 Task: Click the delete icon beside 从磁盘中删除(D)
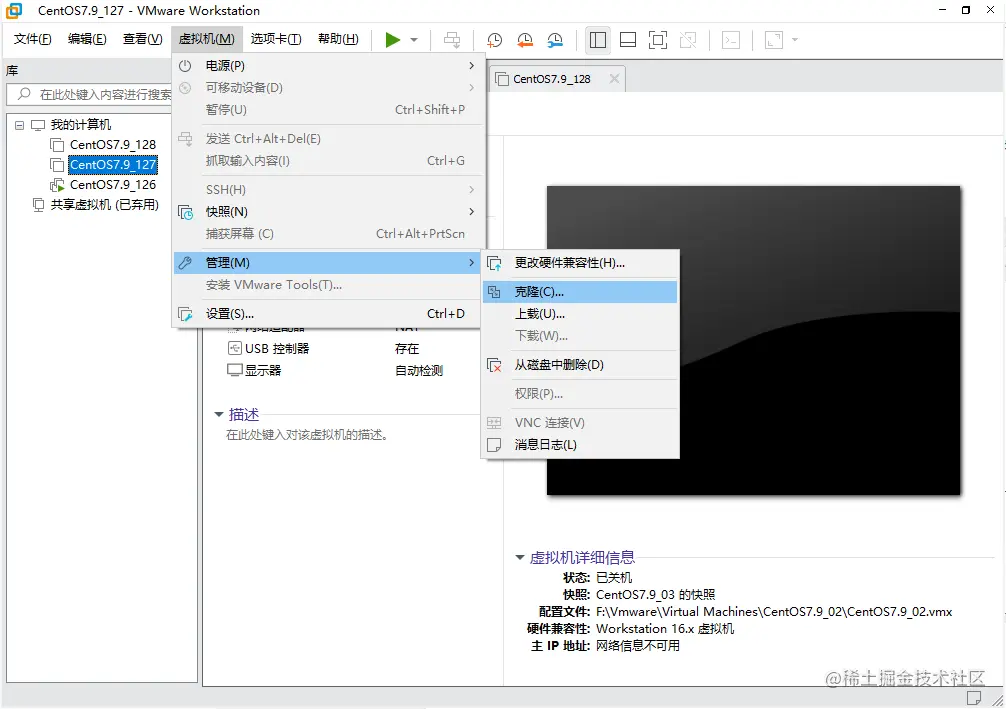point(494,365)
